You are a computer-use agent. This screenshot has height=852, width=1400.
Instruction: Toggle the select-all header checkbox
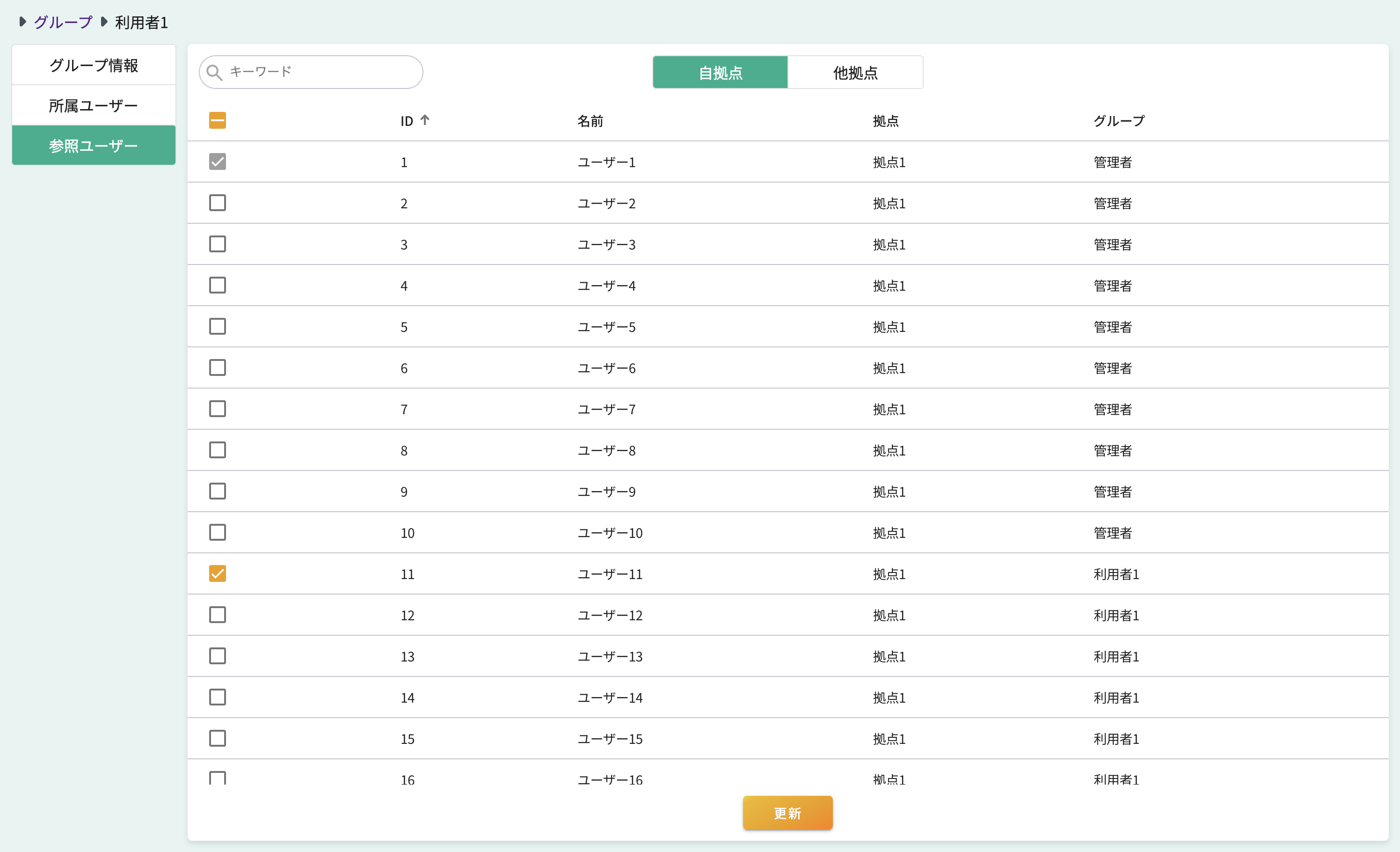tap(217, 120)
